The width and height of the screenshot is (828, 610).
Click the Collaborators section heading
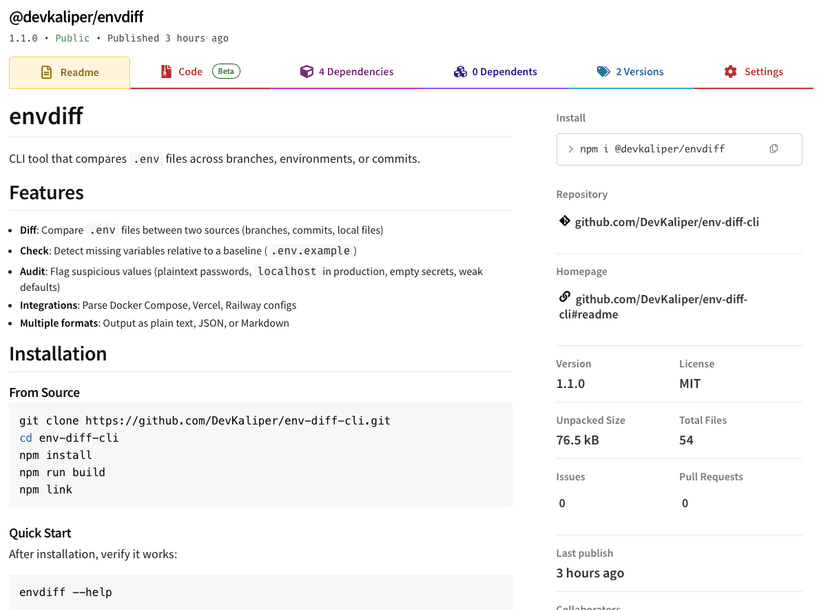tap(589, 607)
